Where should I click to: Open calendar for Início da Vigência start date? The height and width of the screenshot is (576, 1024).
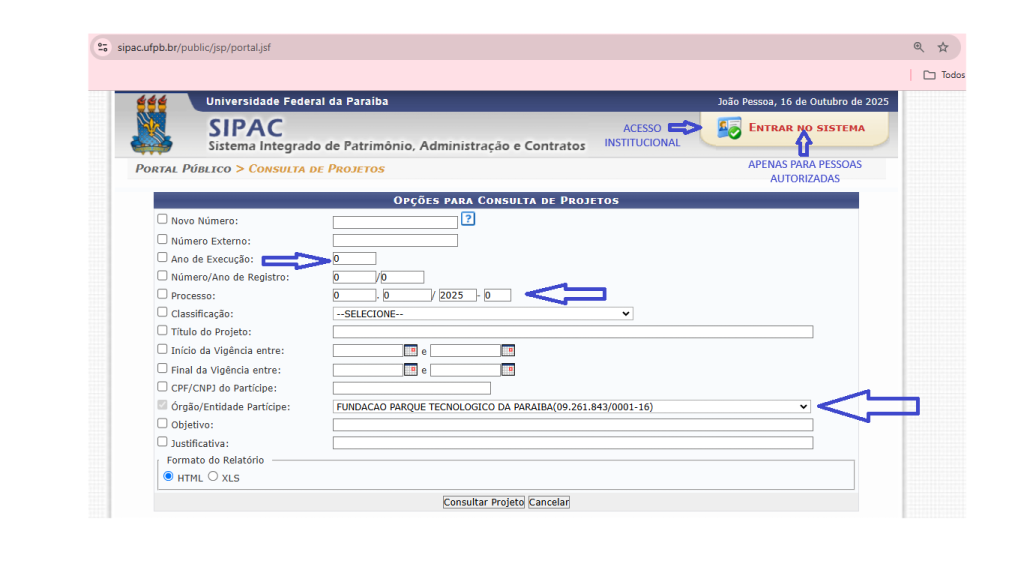410,351
